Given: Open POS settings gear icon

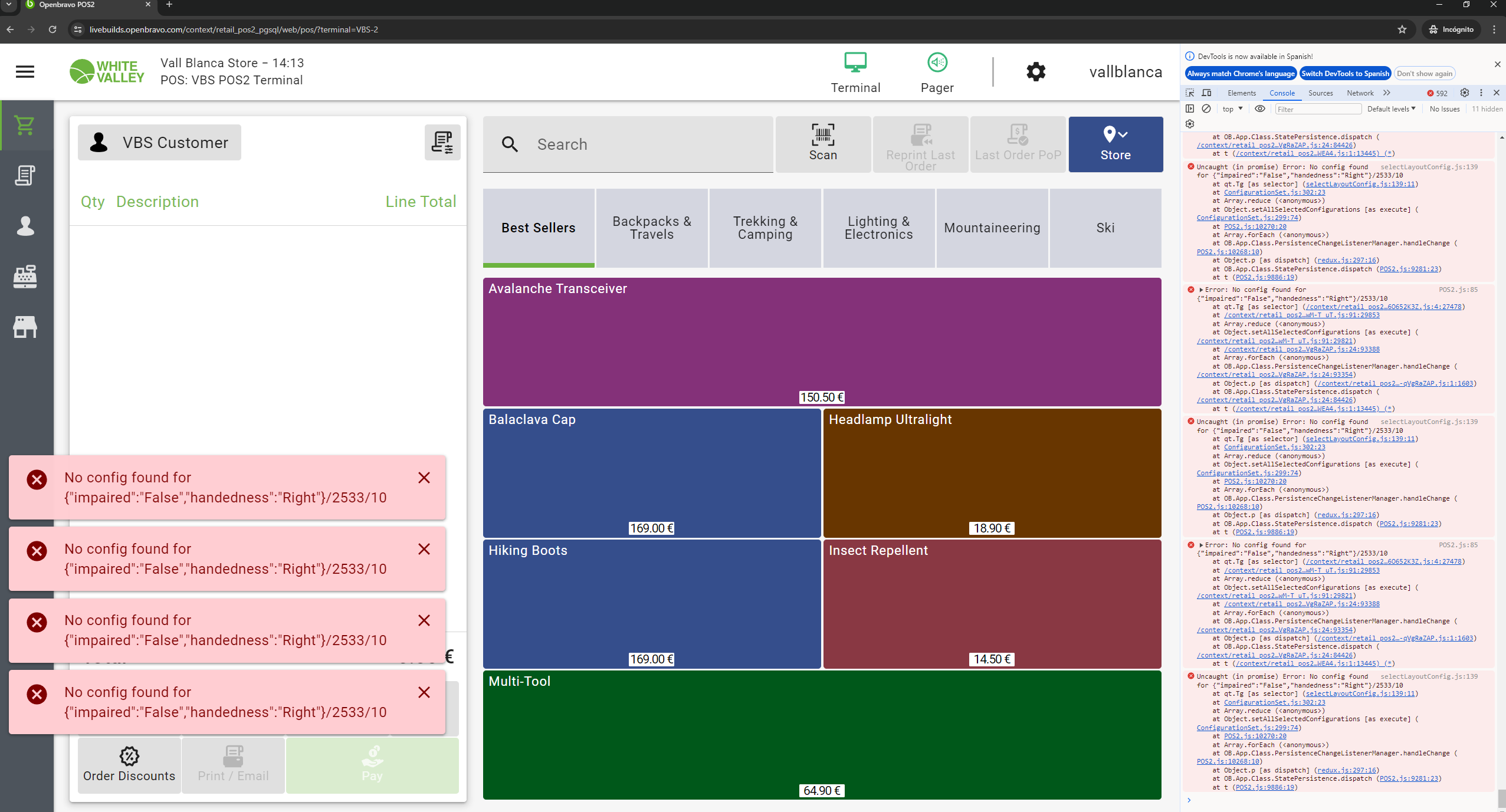Looking at the screenshot, I should [x=1035, y=72].
